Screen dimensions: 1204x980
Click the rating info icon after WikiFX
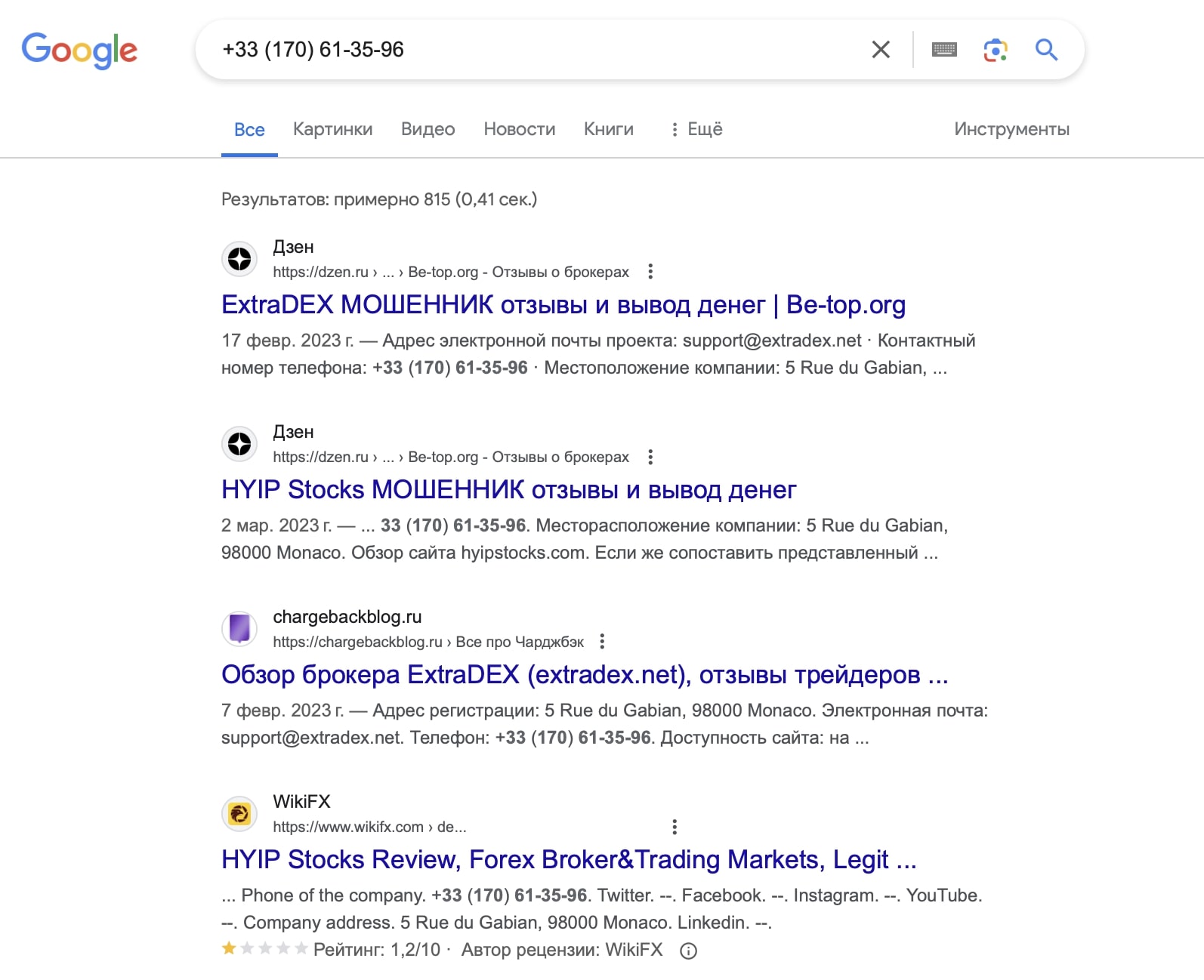[688, 951]
